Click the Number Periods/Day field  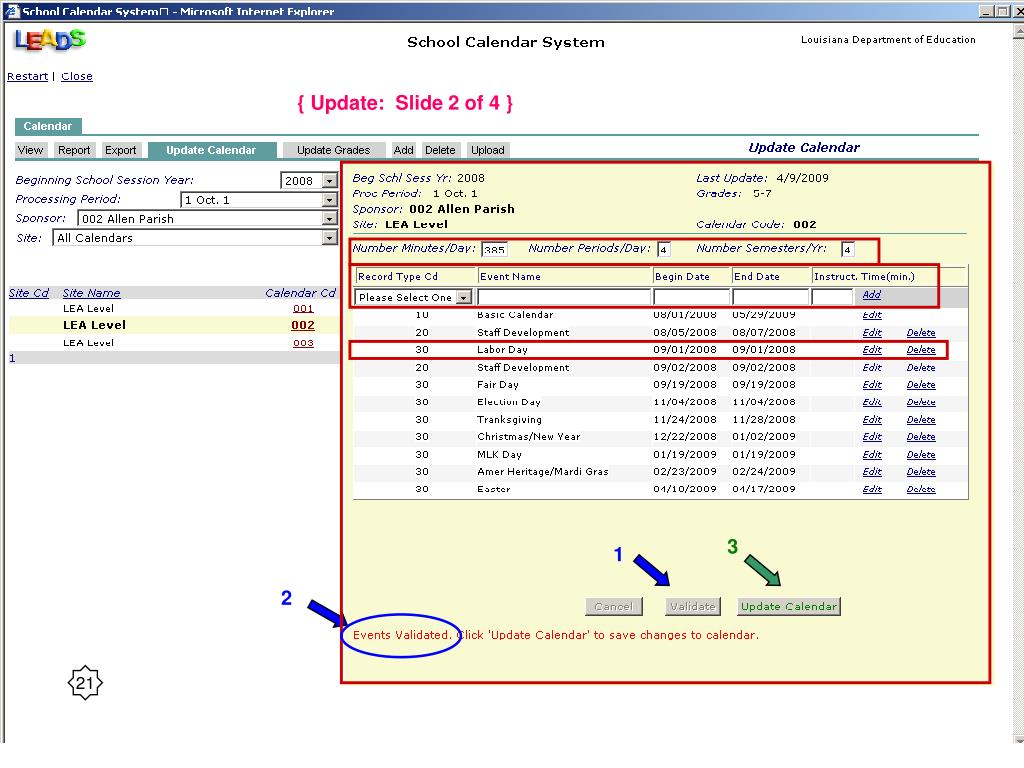pos(664,249)
